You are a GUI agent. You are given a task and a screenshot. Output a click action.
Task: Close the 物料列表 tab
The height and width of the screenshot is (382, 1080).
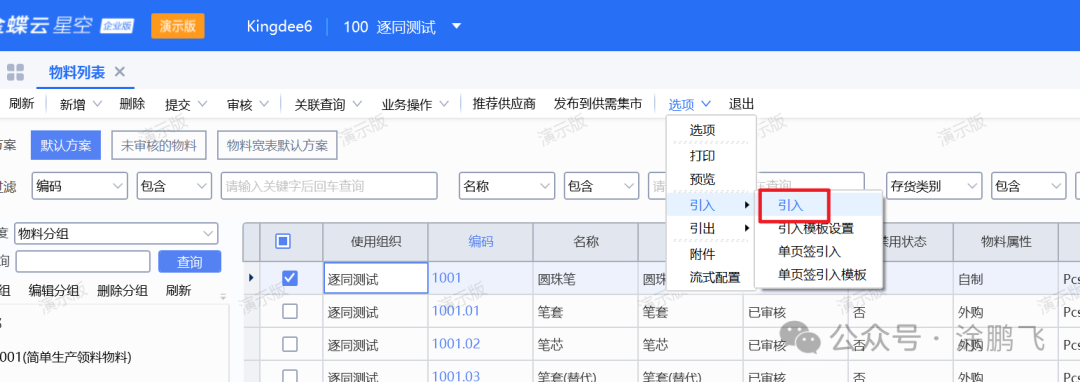click(119, 72)
